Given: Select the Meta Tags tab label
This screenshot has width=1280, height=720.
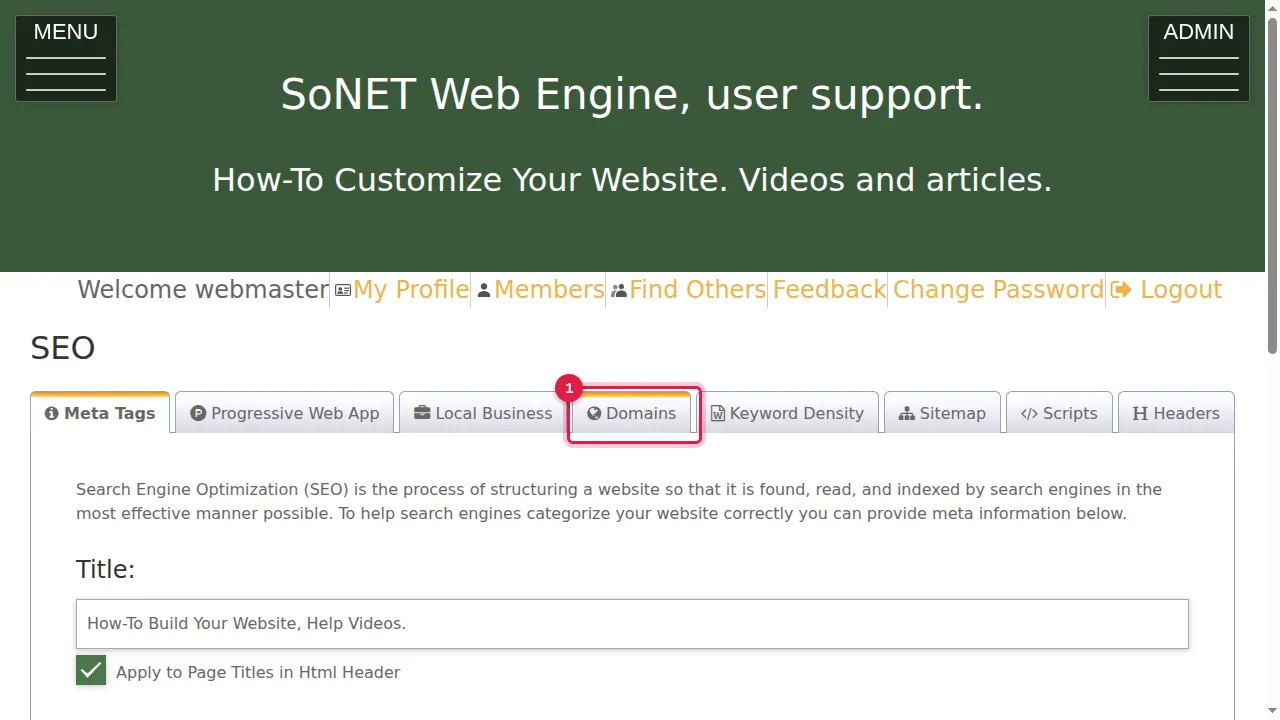Looking at the screenshot, I should [x=110, y=413].
